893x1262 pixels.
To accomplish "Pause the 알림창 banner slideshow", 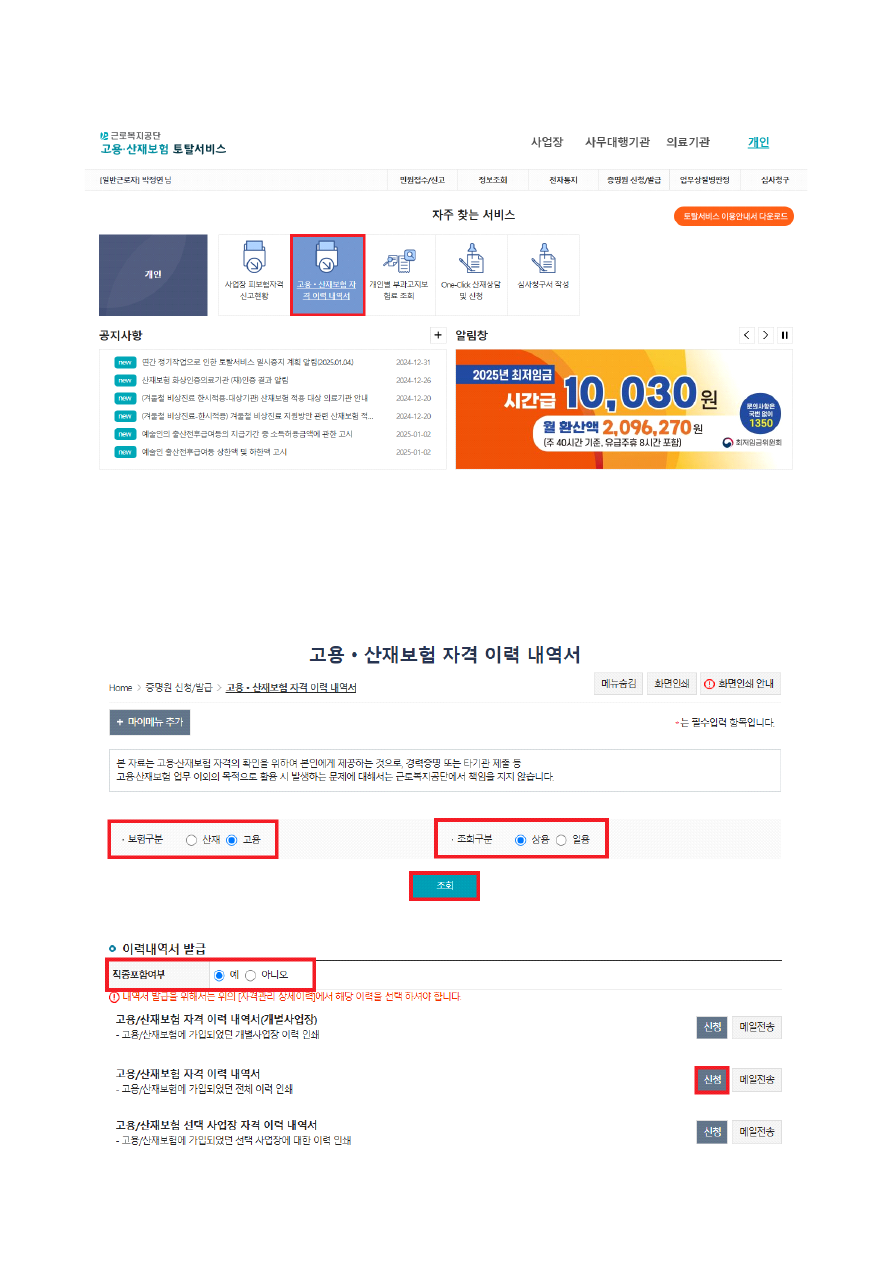I will 785,335.
